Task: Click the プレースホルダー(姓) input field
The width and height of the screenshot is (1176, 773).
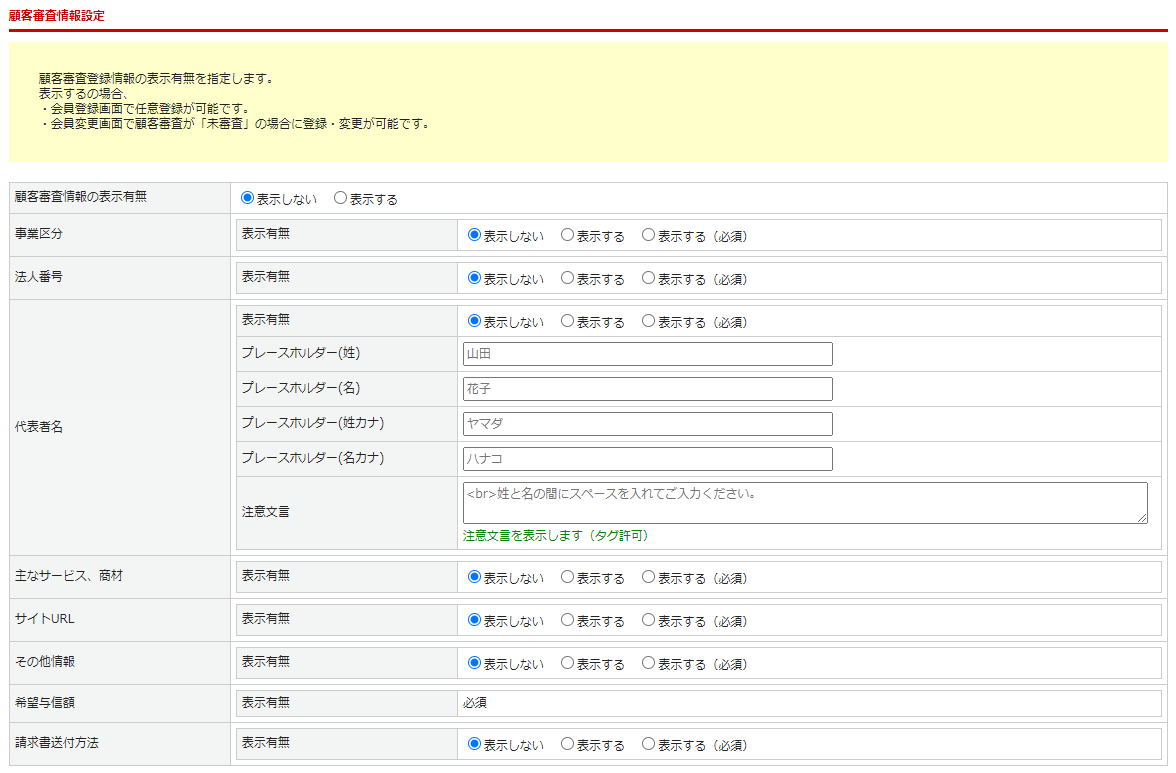Action: tap(647, 354)
